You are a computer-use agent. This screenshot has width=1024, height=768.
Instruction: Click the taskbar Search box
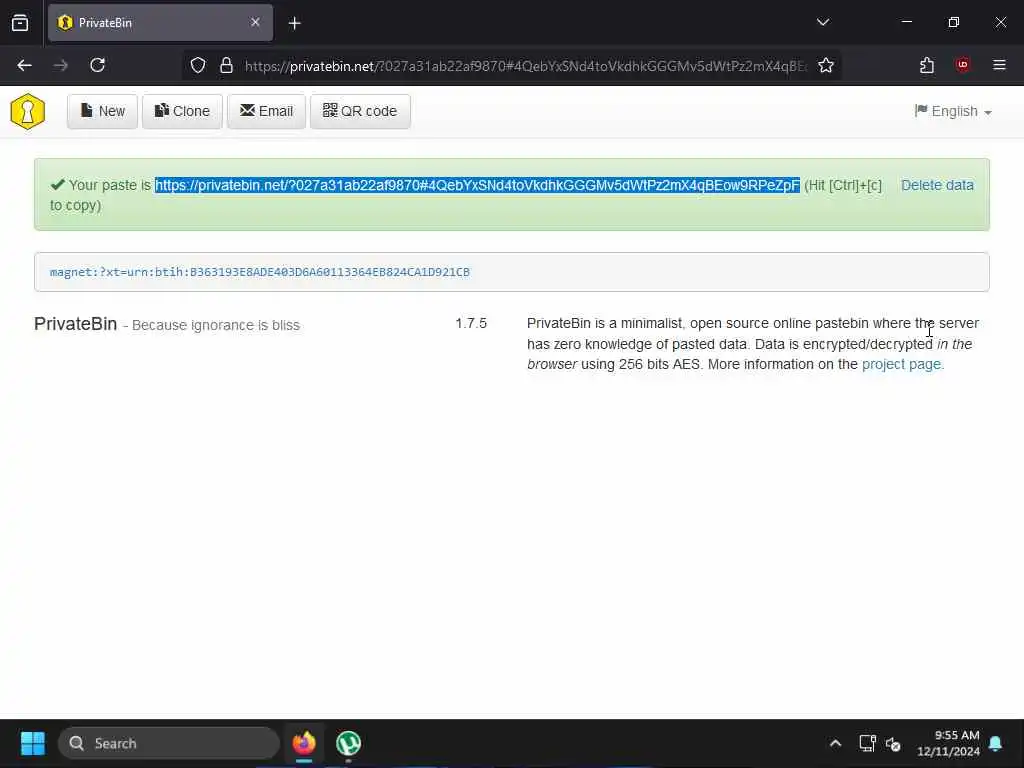pos(169,743)
